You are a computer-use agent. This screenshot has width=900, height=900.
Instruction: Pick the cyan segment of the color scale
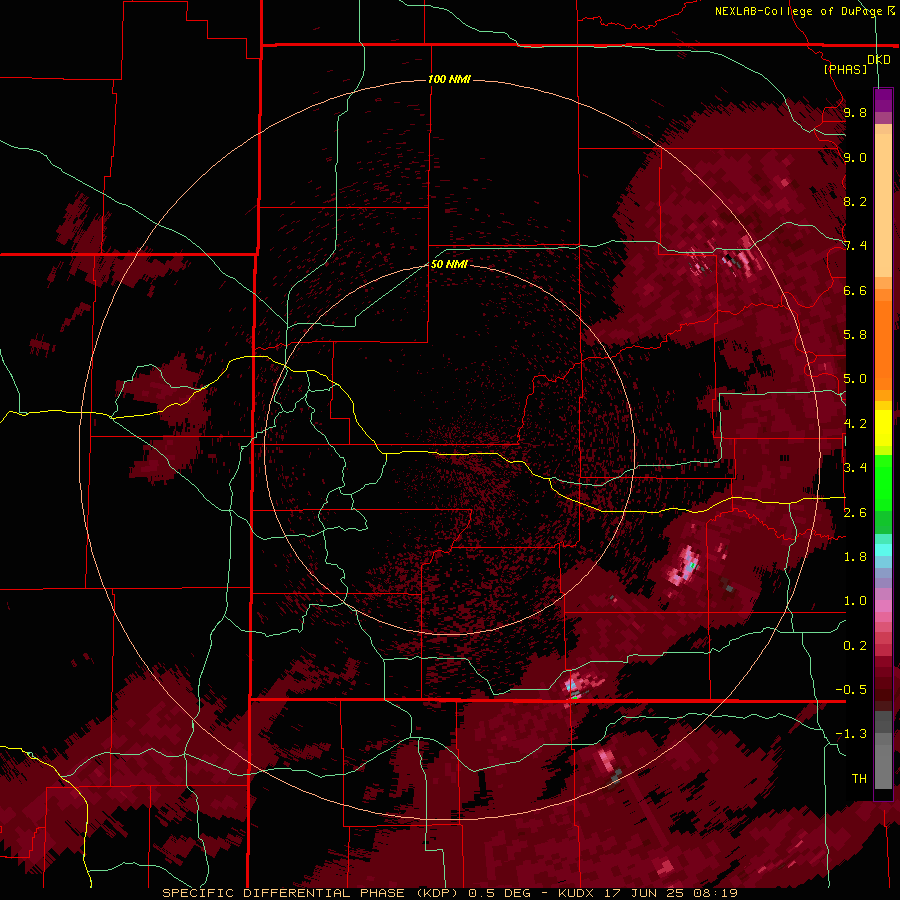click(883, 550)
